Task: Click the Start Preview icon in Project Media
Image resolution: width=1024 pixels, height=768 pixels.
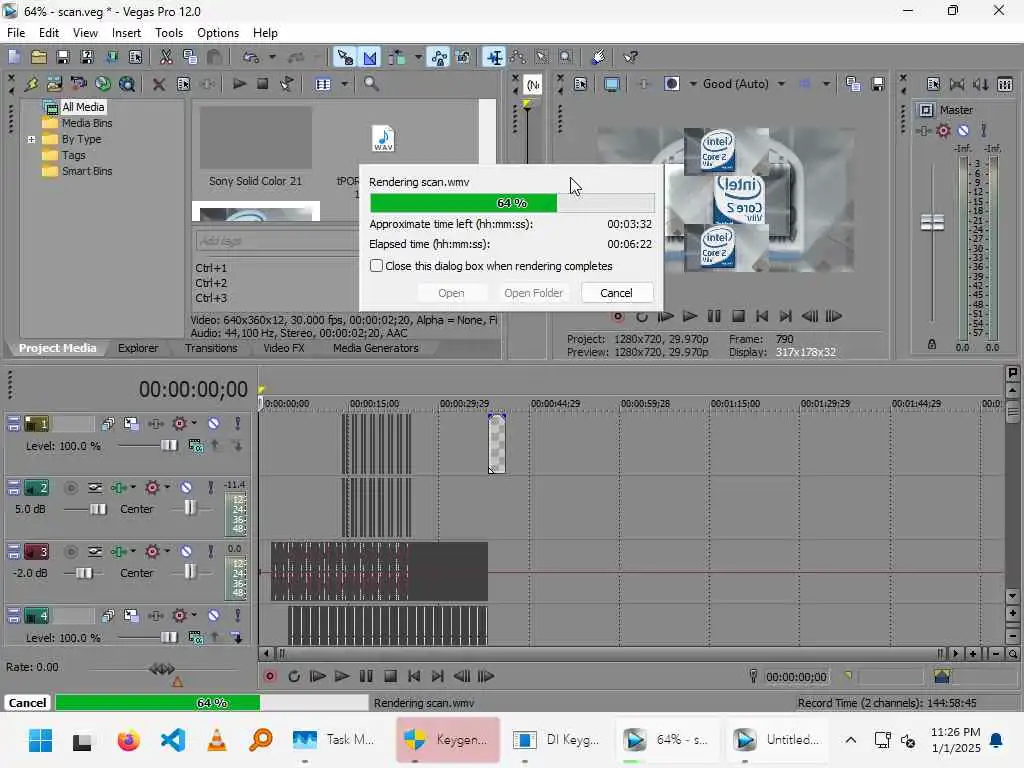Action: click(239, 84)
